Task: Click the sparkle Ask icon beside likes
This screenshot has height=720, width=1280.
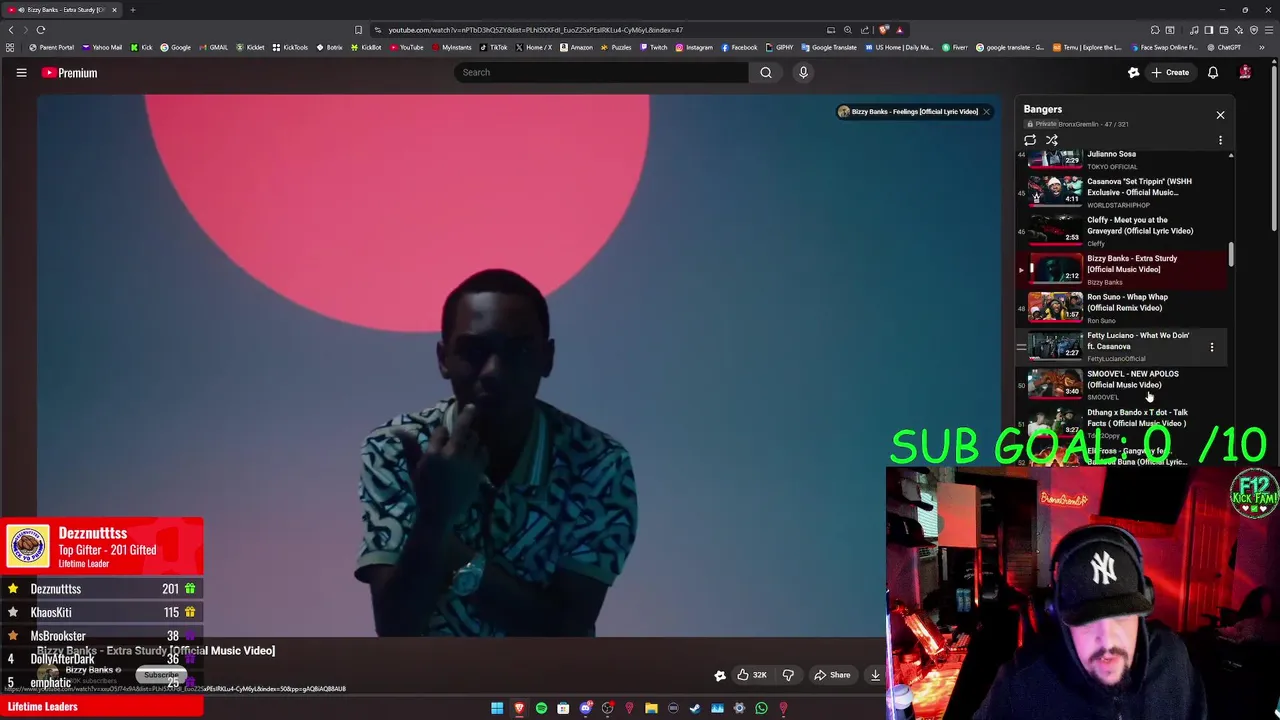Action: coord(720,675)
